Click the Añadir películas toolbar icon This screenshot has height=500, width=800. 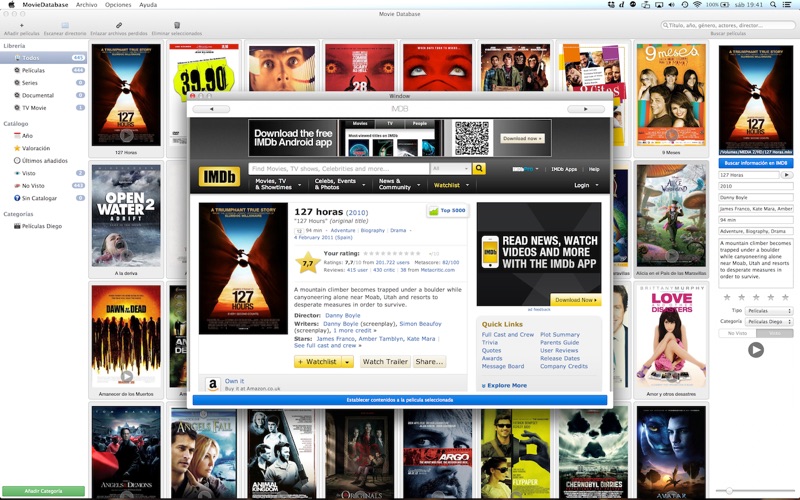point(21,25)
